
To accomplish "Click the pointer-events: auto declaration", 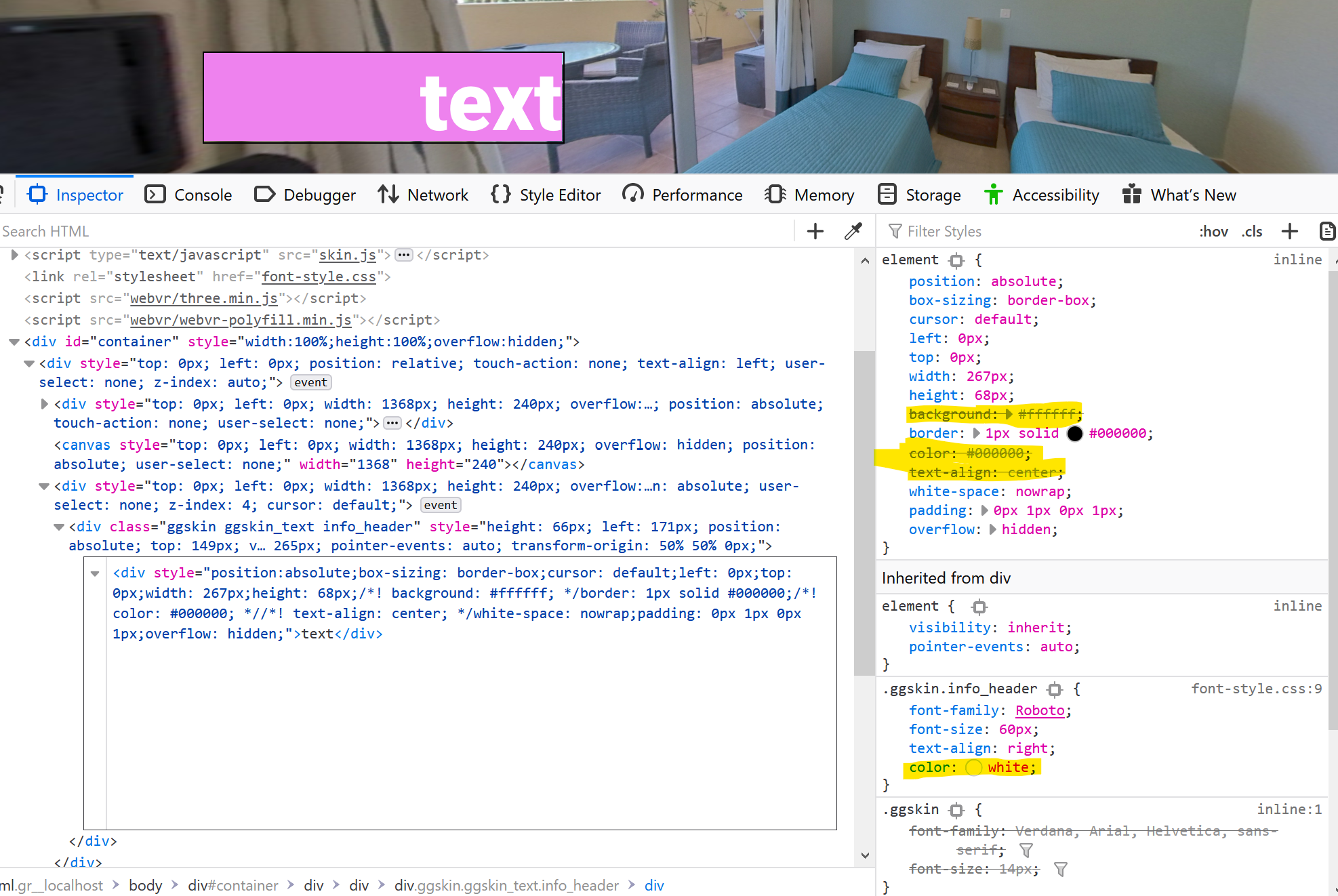I will point(994,647).
